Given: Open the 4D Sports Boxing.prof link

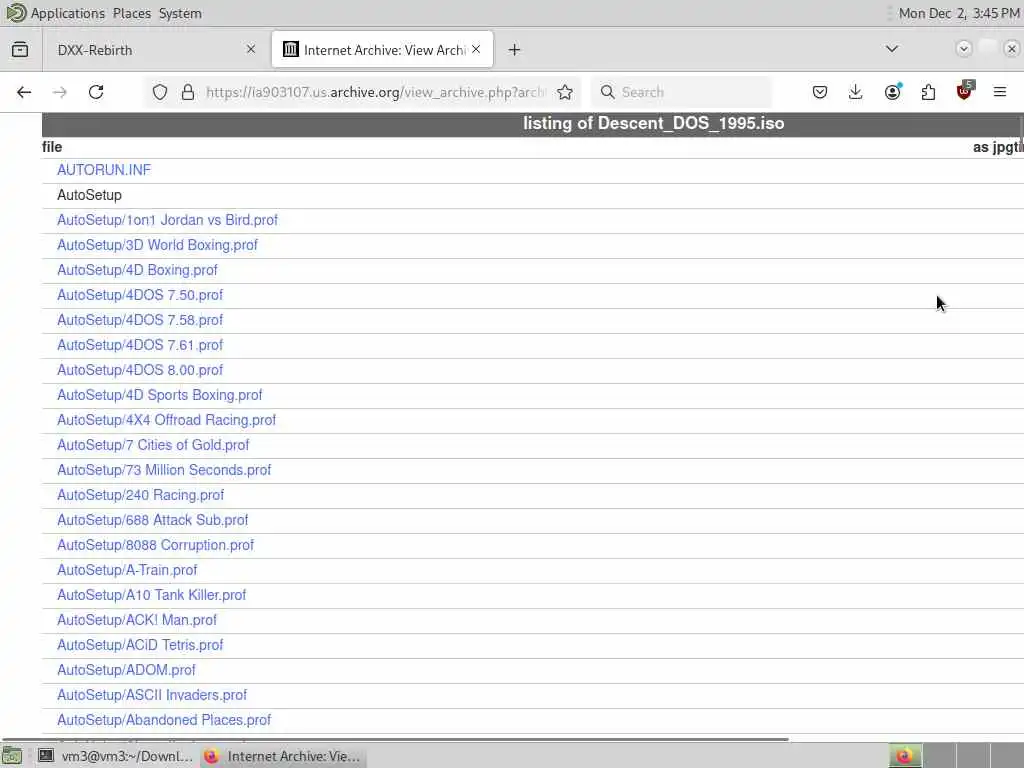Looking at the screenshot, I should tap(159, 395).
